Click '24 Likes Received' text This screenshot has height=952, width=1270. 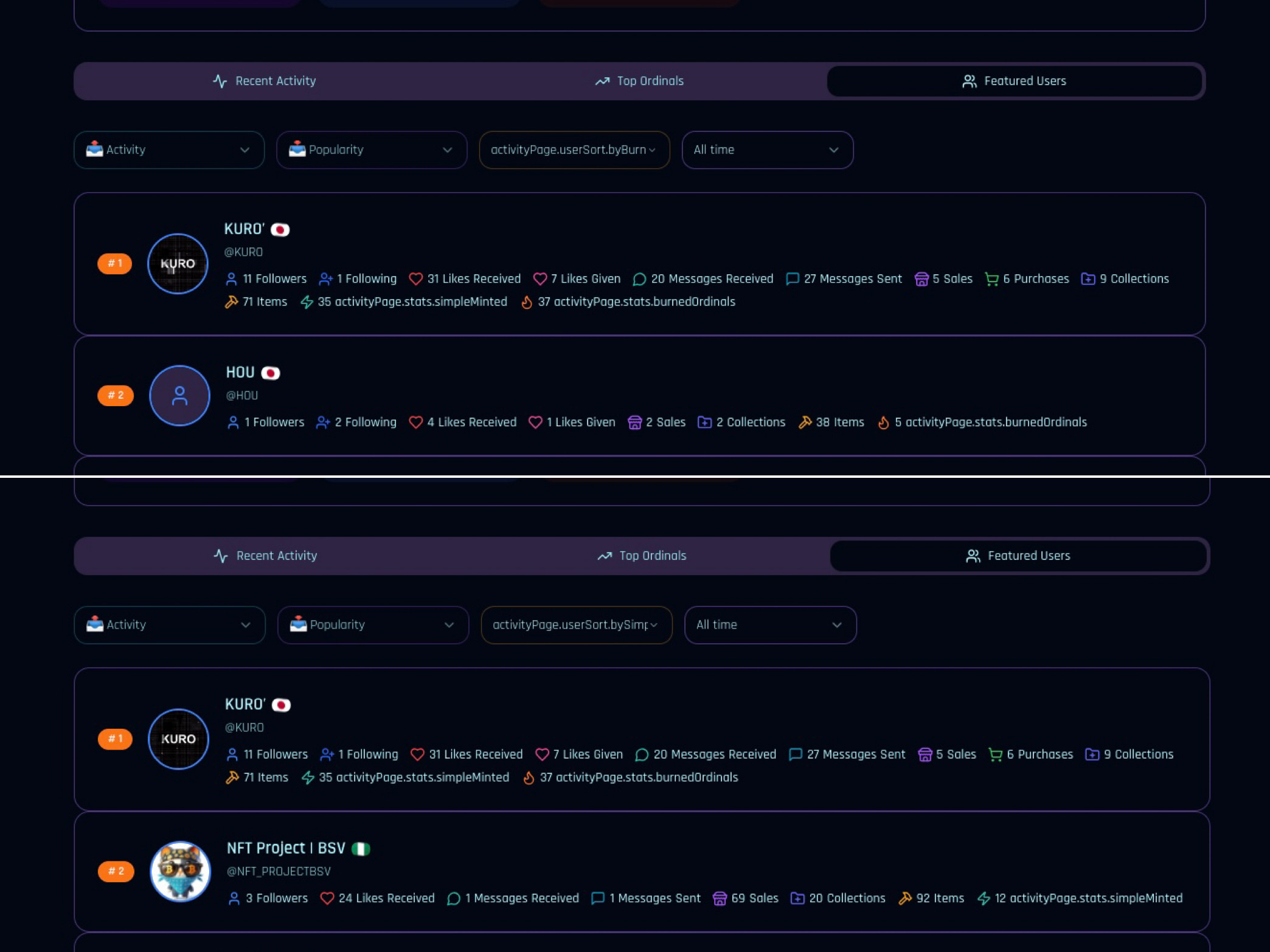[x=387, y=898]
